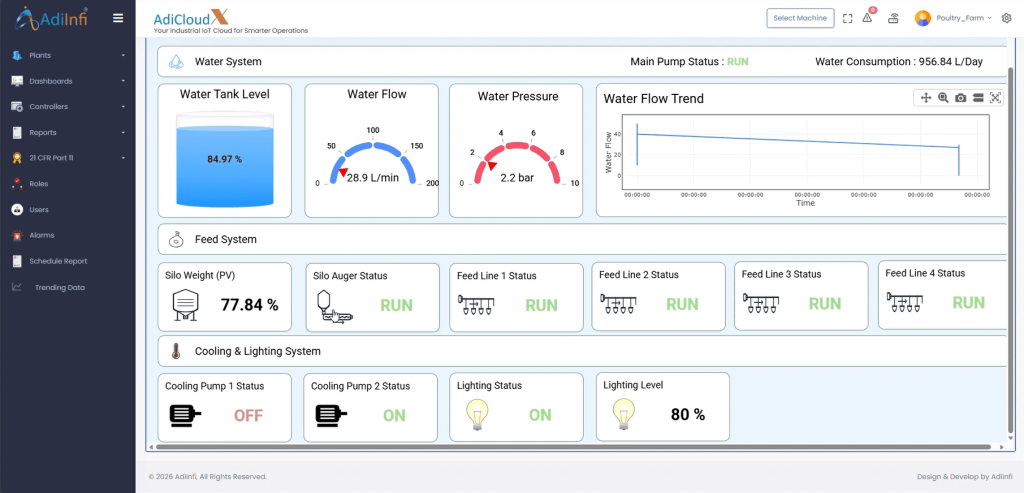
Task: Click the Cooling Pump 2 ON status
Action: (x=394, y=415)
